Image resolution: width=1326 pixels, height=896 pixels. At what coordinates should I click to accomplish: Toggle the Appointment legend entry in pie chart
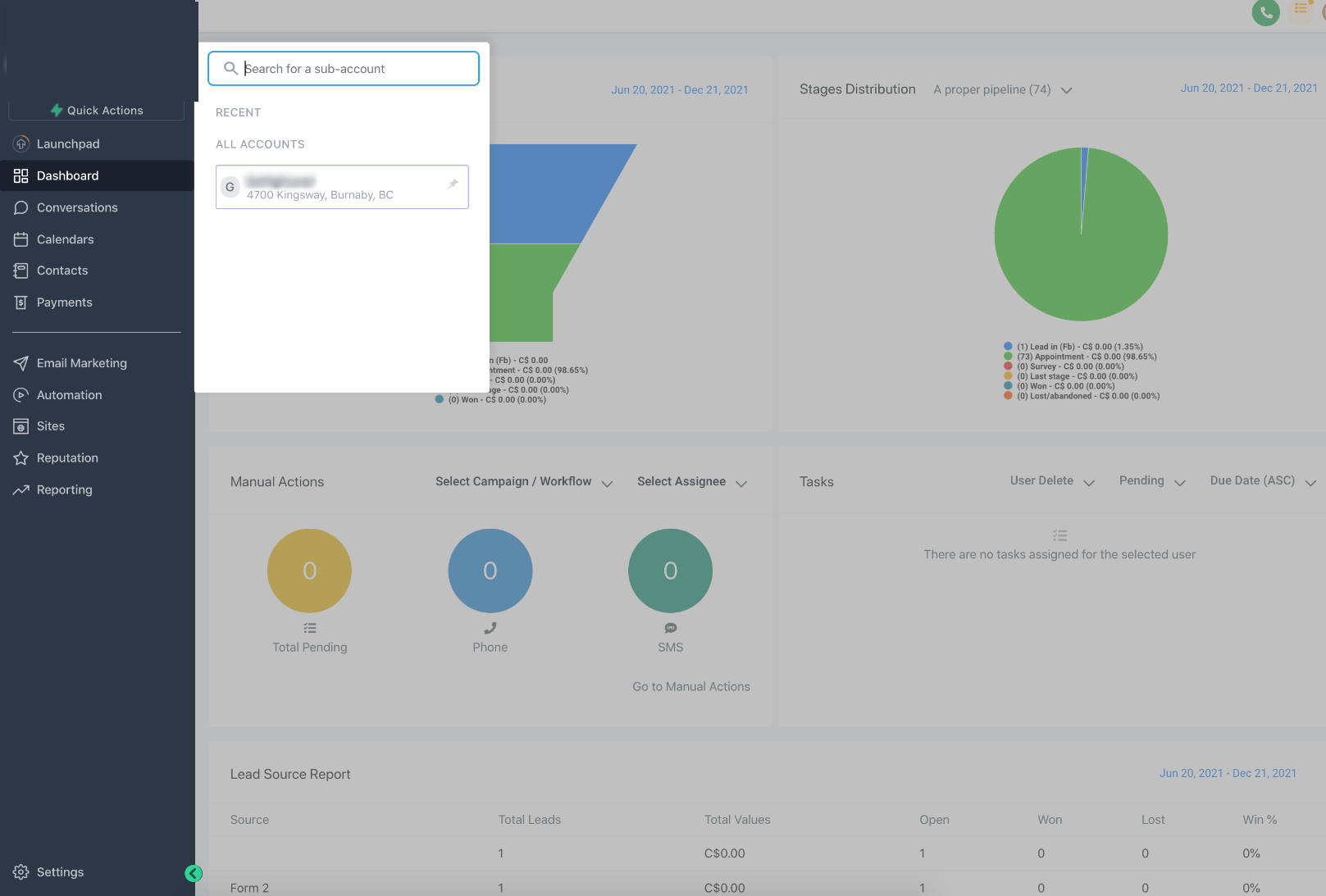[x=1080, y=357]
